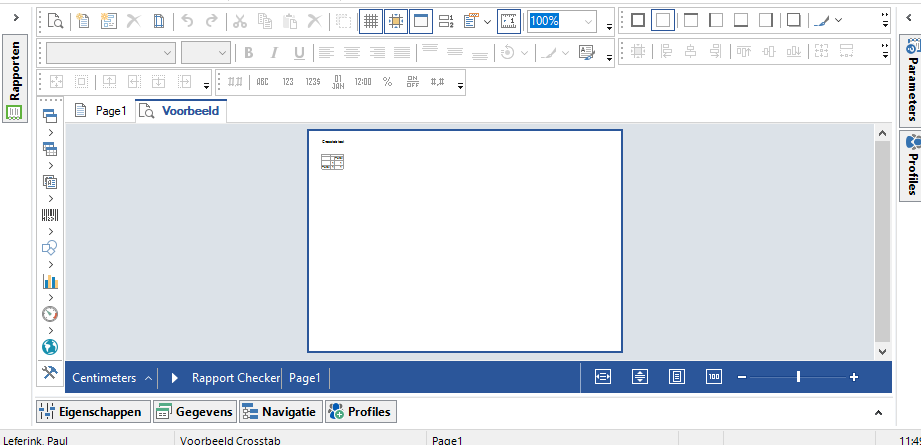
Task: Click the zoom slider handle
Action: point(798,377)
